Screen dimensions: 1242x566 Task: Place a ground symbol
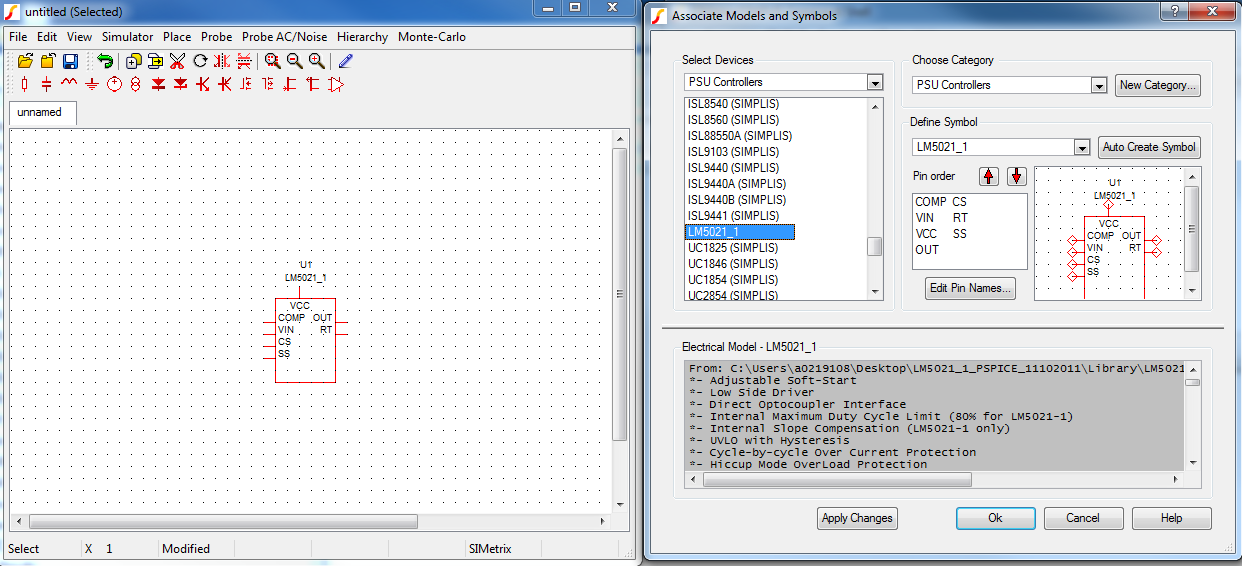[x=92, y=84]
